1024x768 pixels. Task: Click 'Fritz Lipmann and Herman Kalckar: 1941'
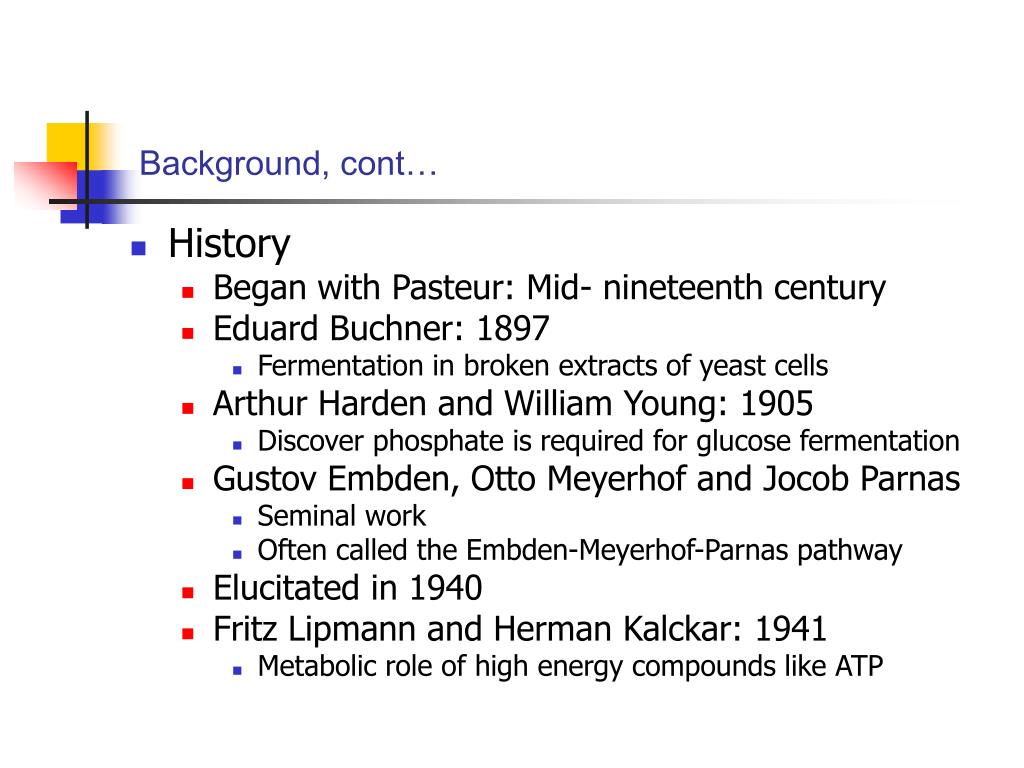tap(520, 630)
